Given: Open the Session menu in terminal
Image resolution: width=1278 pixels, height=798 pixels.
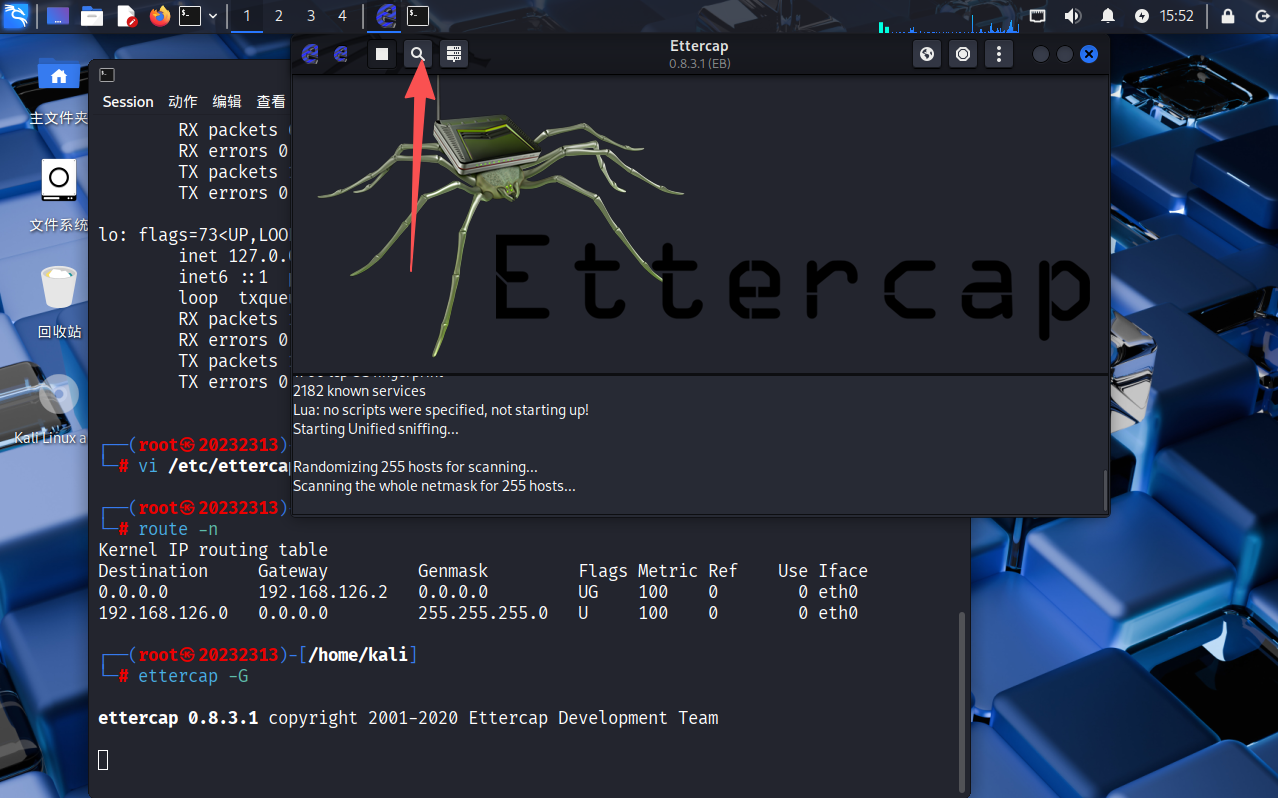Looking at the screenshot, I should pyautogui.click(x=128, y=102).
